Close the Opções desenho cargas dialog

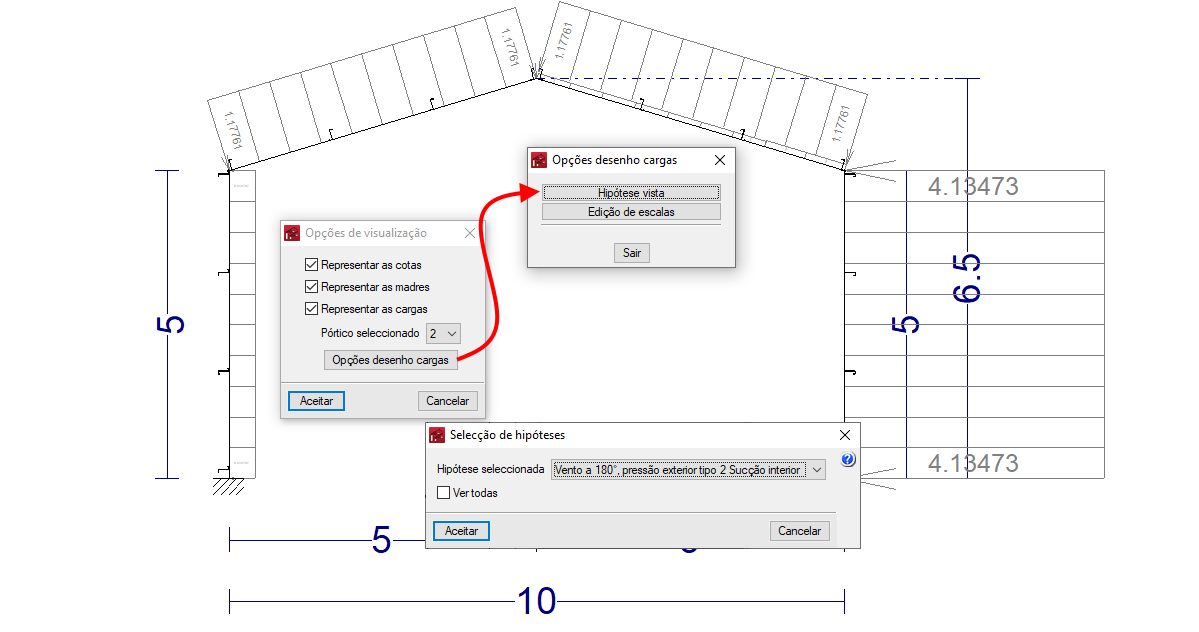(719, 160)
